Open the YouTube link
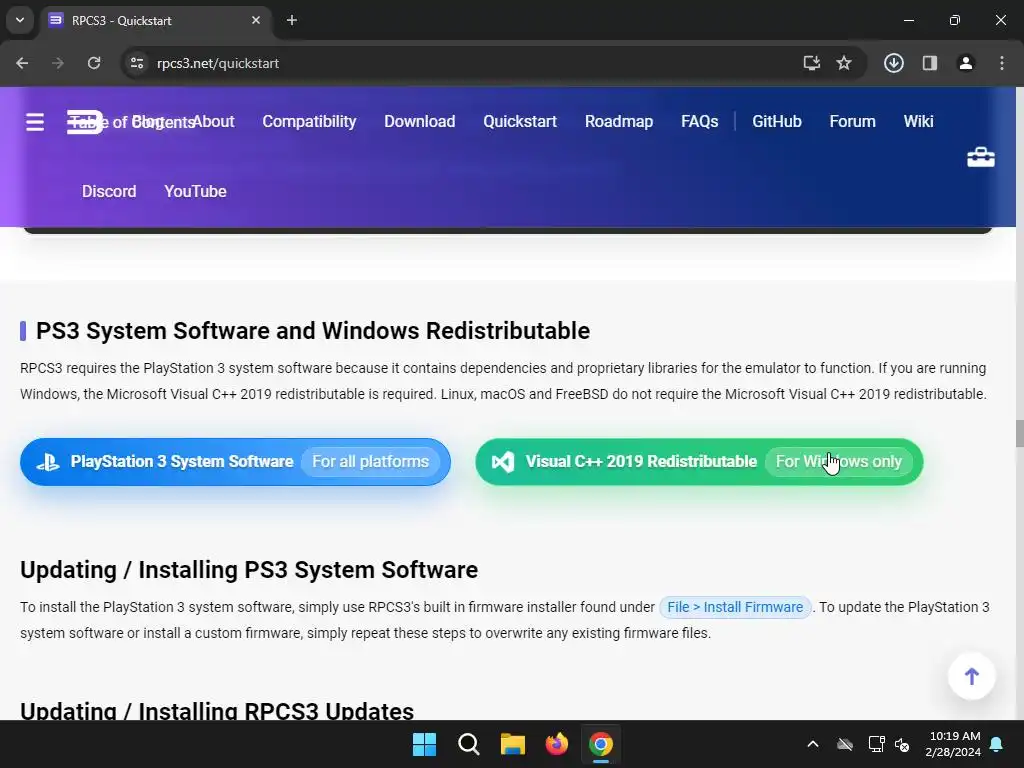The width and height of the screenshot is (1024, 768). coord(195,191)
